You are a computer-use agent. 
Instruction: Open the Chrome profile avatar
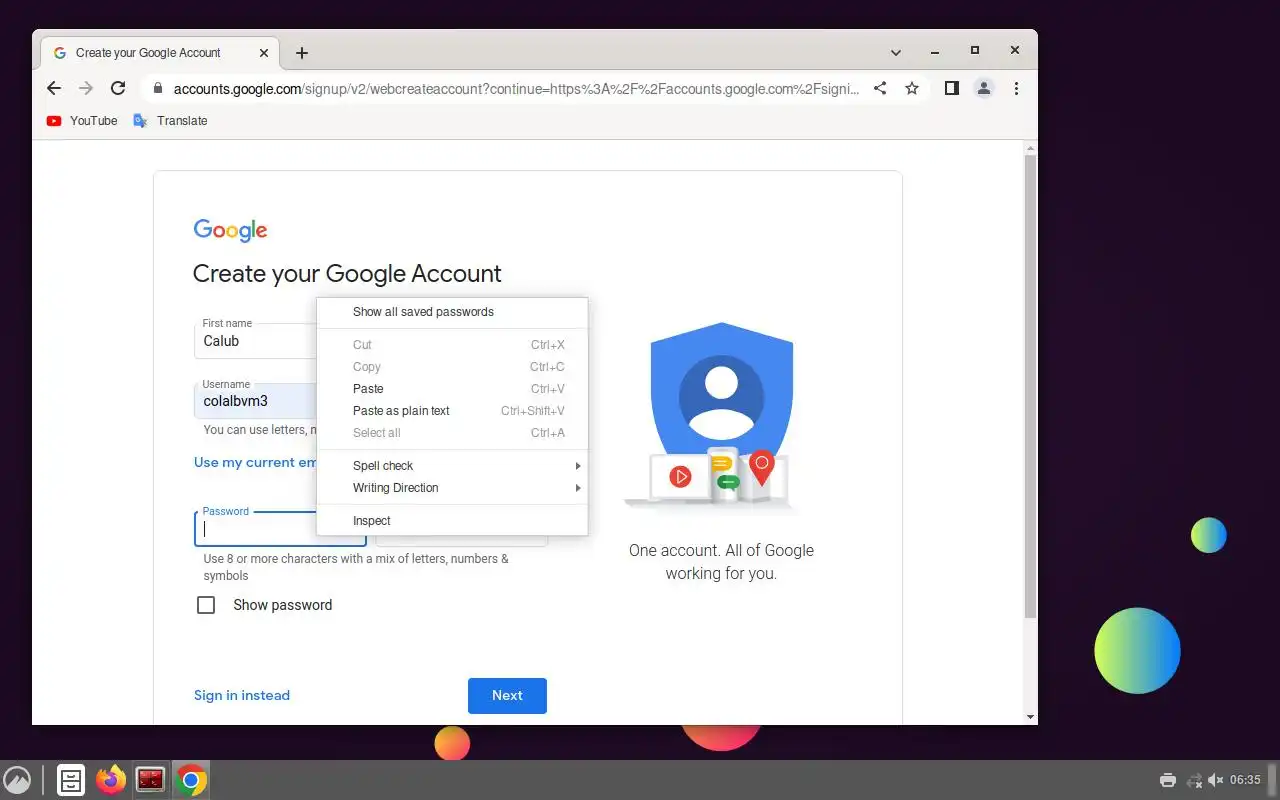984,88
